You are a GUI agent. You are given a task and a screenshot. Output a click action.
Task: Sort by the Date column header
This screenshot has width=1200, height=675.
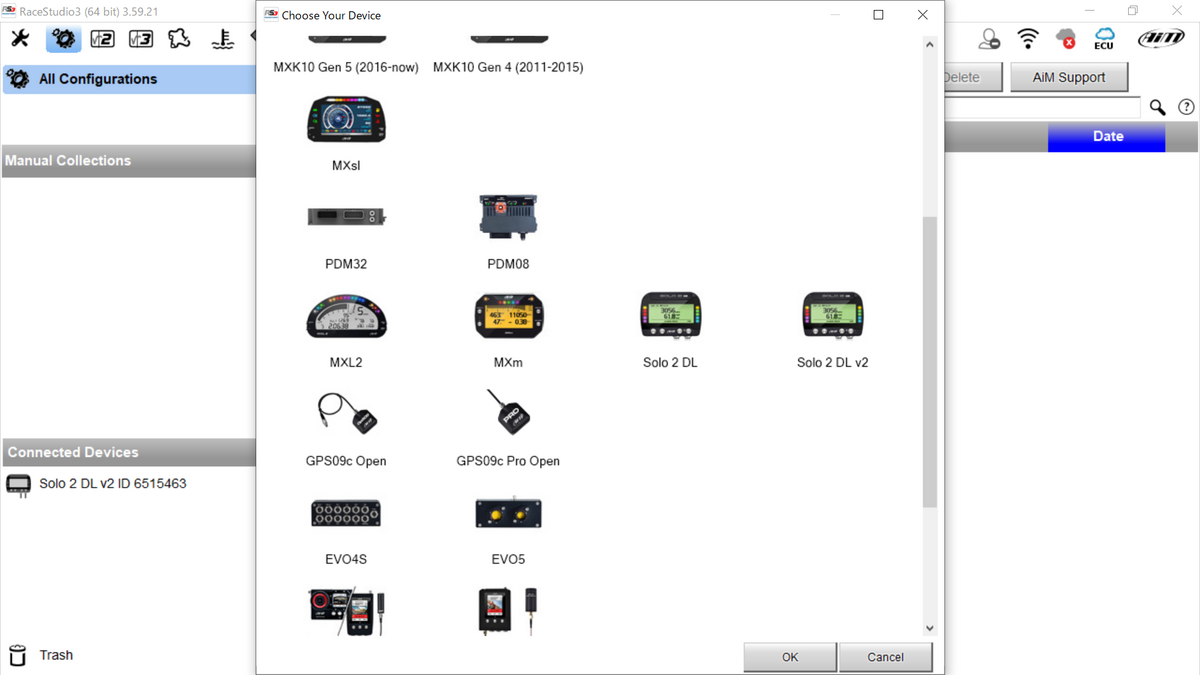(1107, 137)
